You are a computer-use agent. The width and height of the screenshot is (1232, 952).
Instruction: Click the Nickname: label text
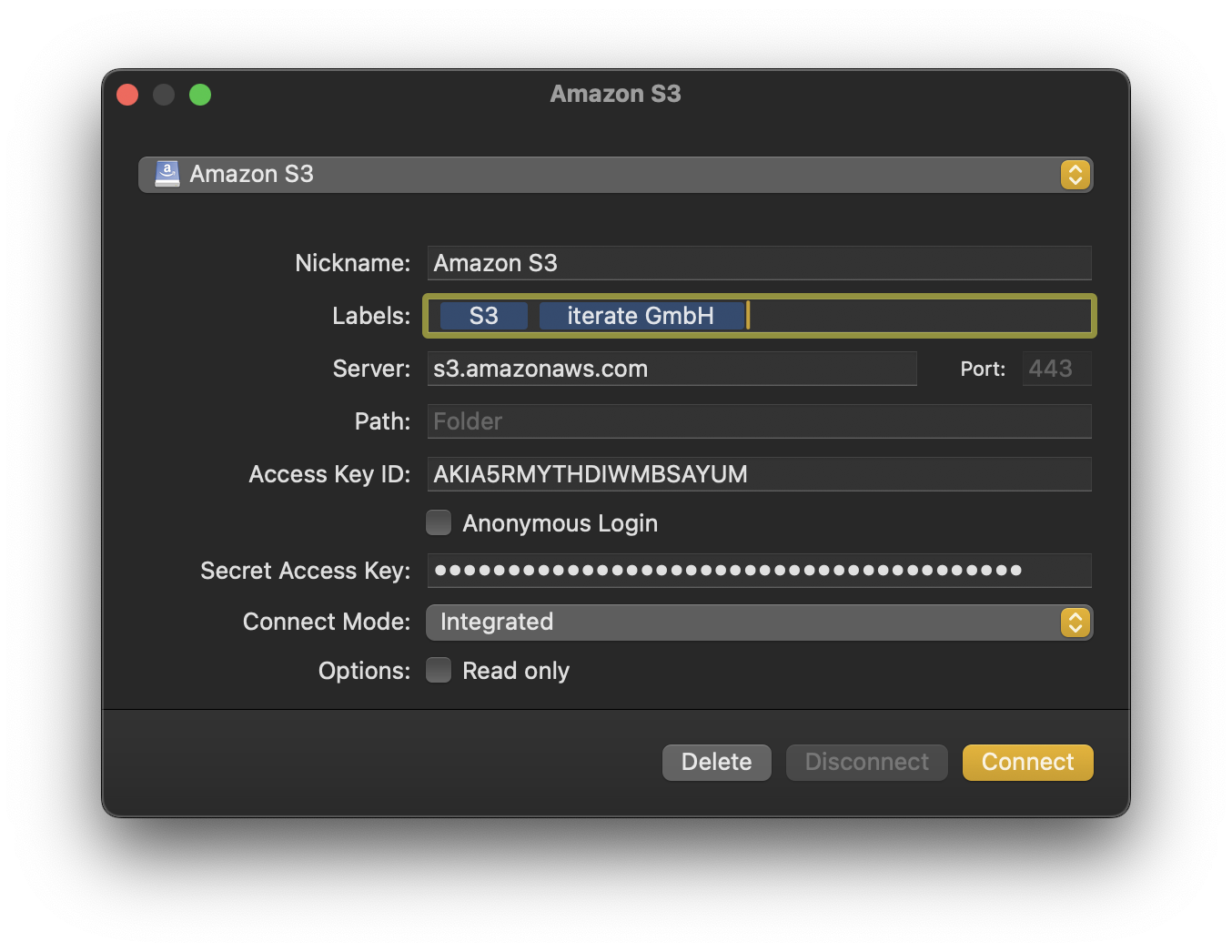coord(353,263)
